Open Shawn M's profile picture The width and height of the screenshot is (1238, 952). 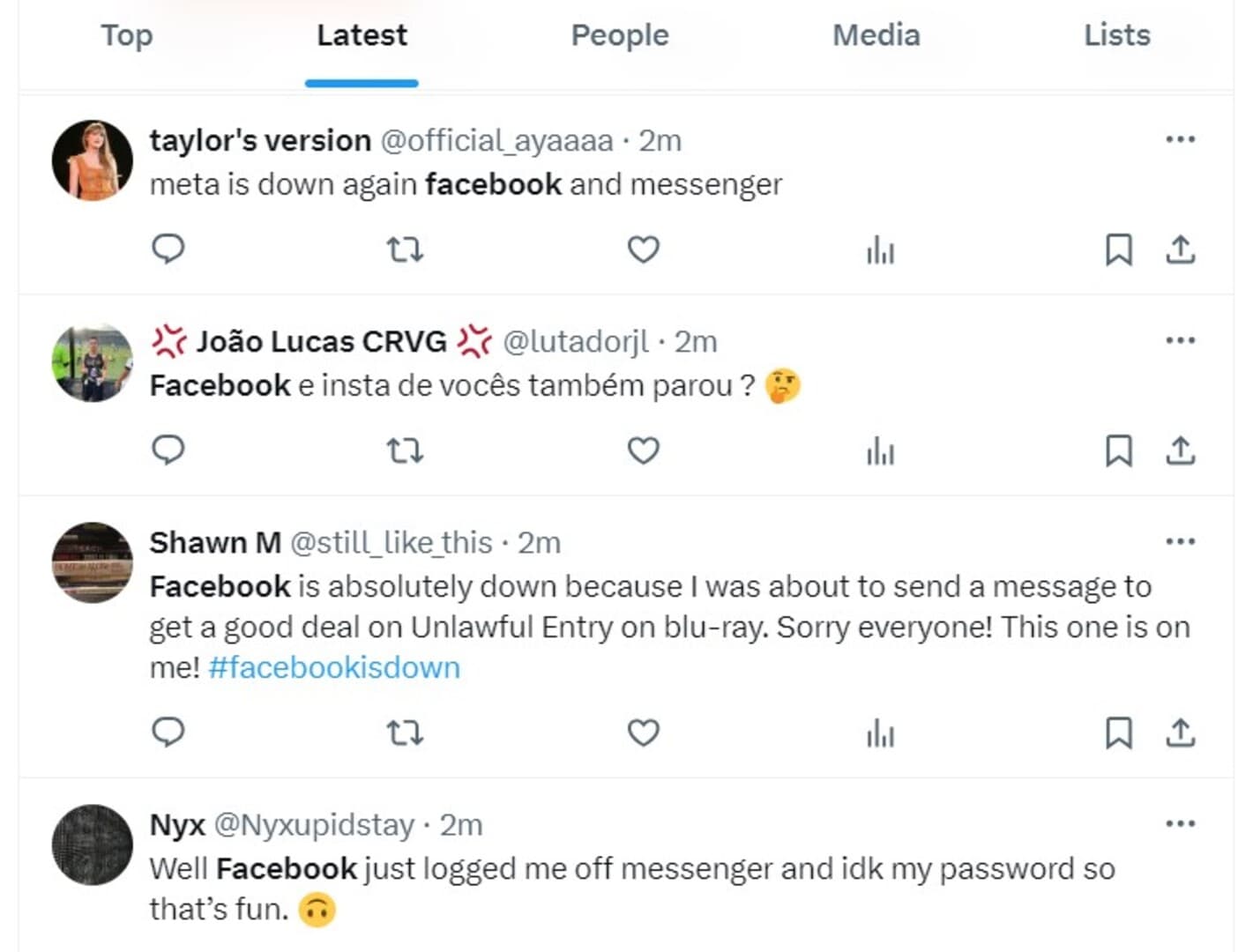tap(91, 562)
